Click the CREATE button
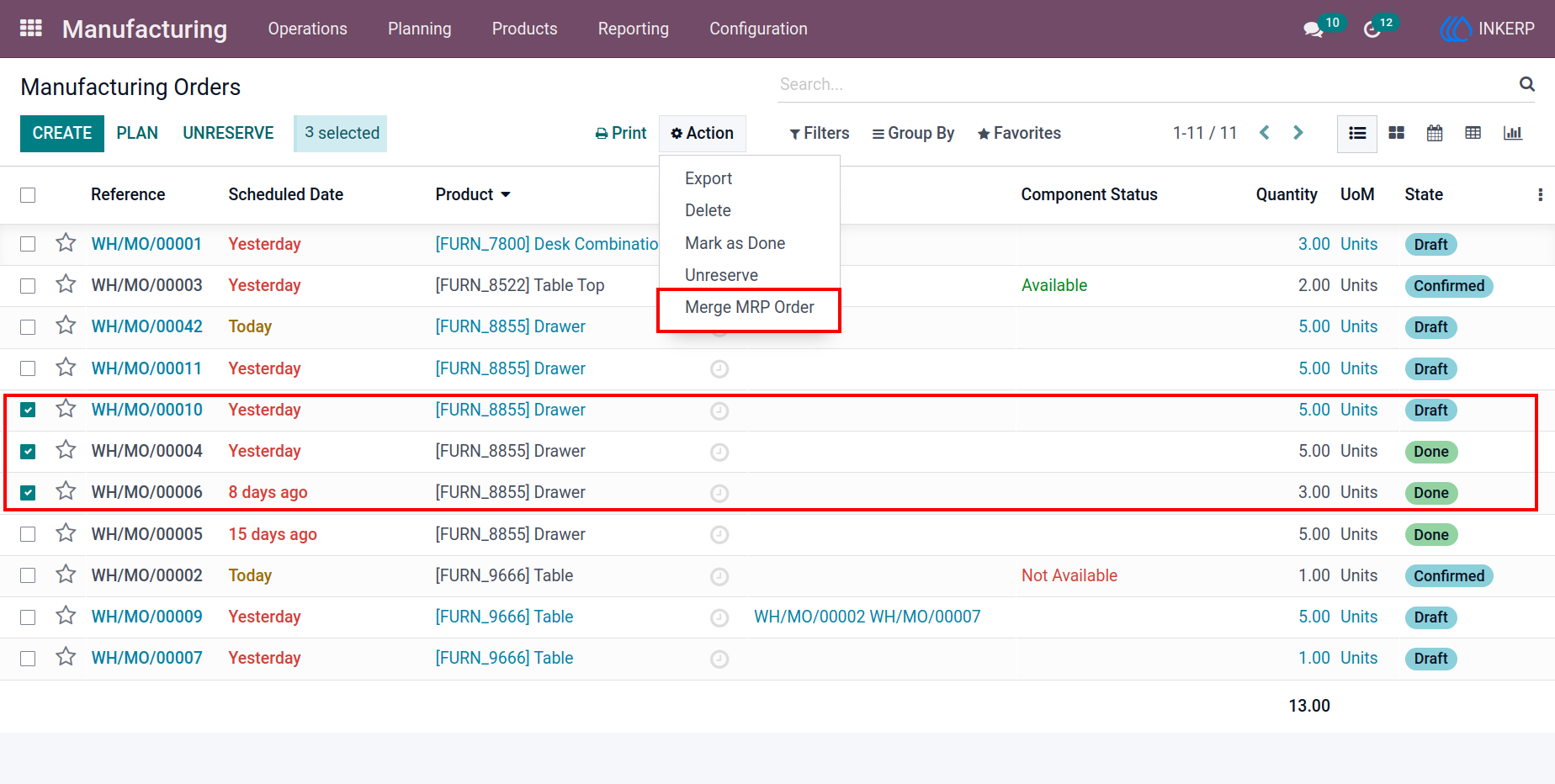This screenshot has height=784, width=1555. (x=62, y=134)
